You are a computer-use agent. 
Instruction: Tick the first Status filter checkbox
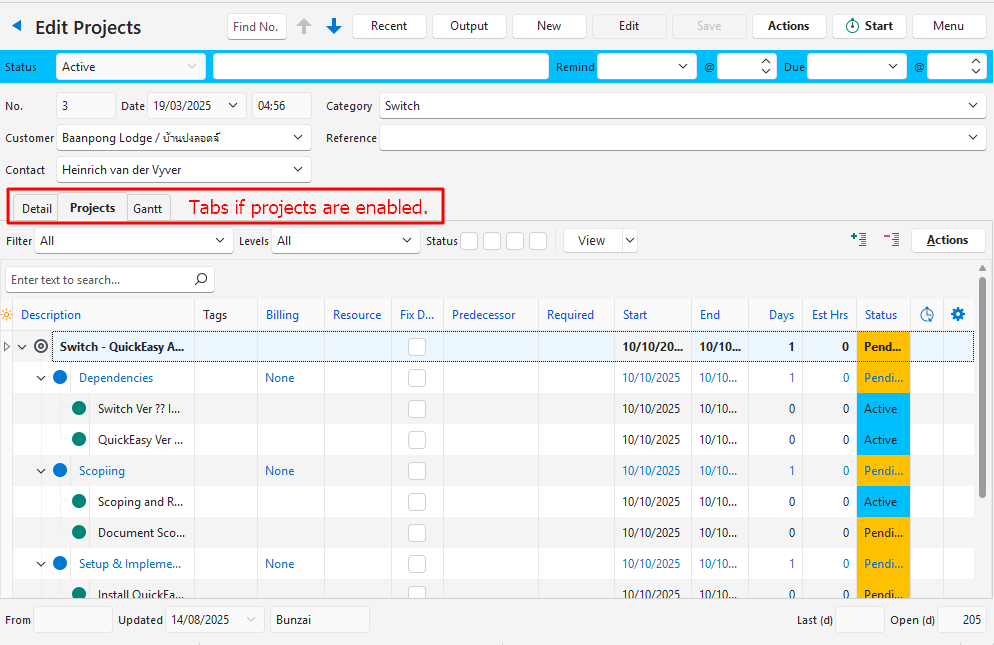coord(469,241)
